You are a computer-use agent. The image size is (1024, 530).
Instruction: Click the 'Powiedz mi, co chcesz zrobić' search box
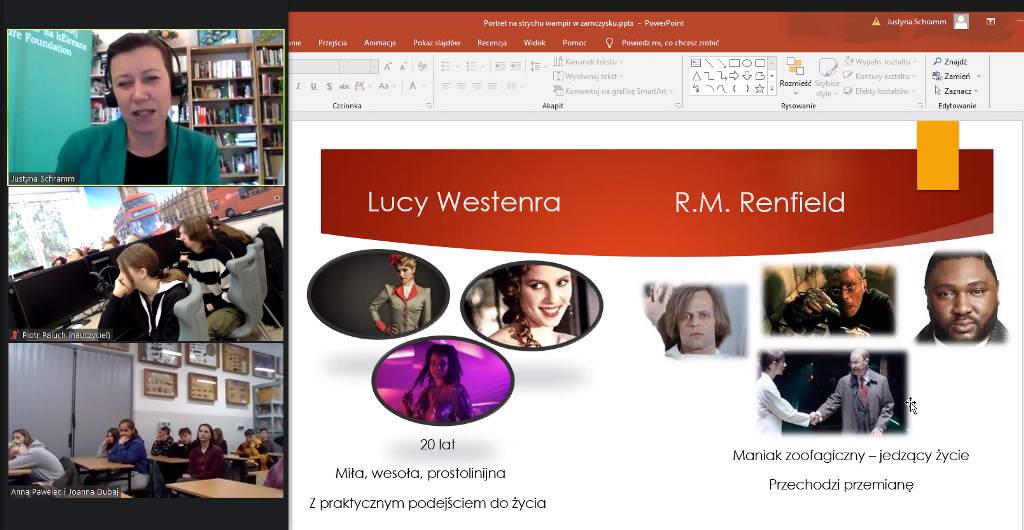669,43
